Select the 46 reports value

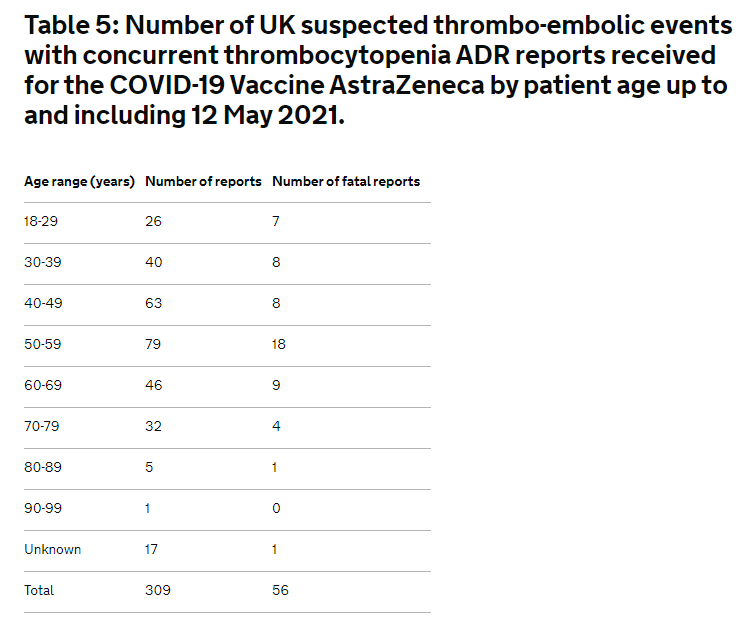154,385
